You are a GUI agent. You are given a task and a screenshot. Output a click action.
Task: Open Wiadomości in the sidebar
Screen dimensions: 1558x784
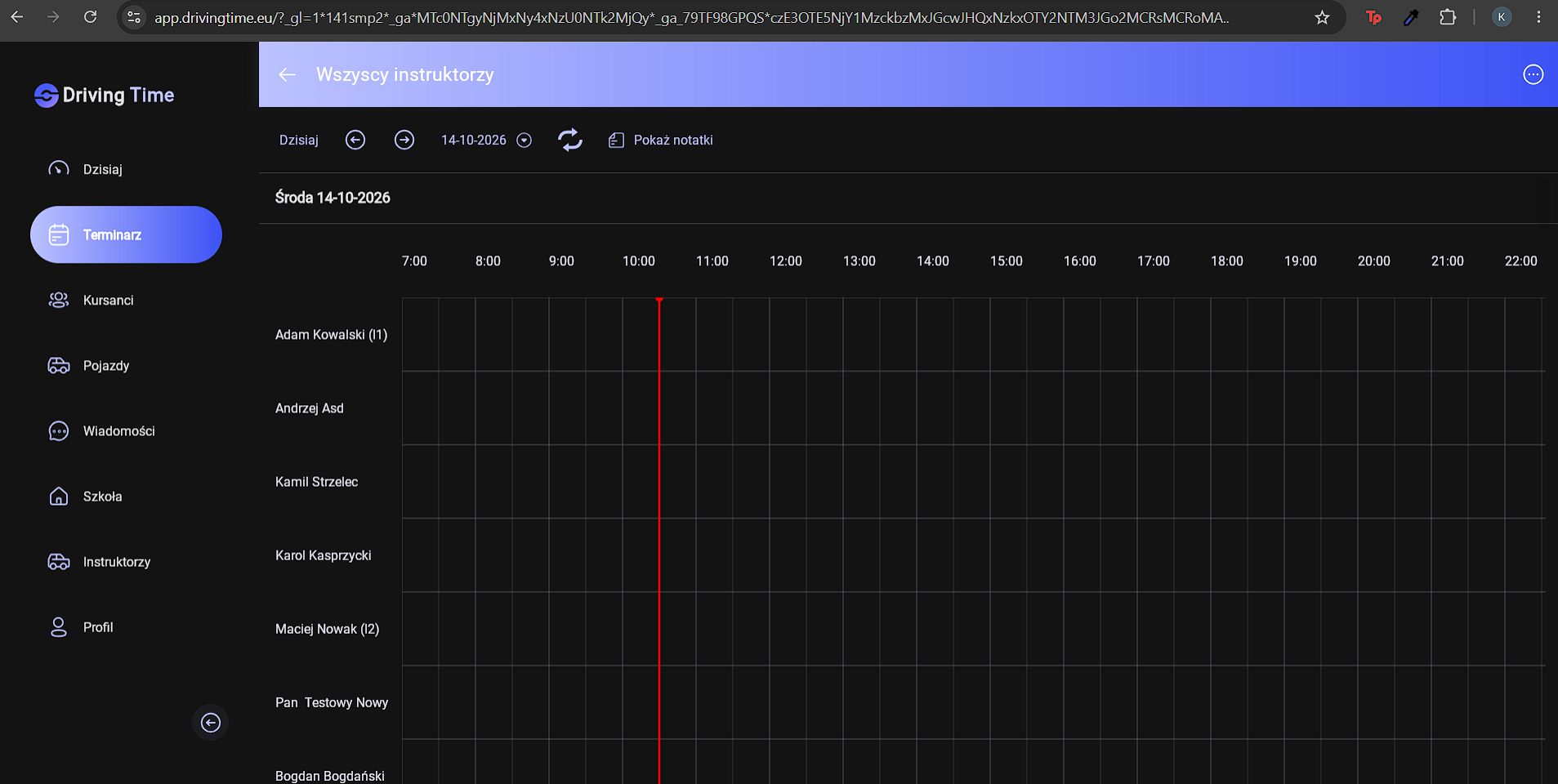126,430
